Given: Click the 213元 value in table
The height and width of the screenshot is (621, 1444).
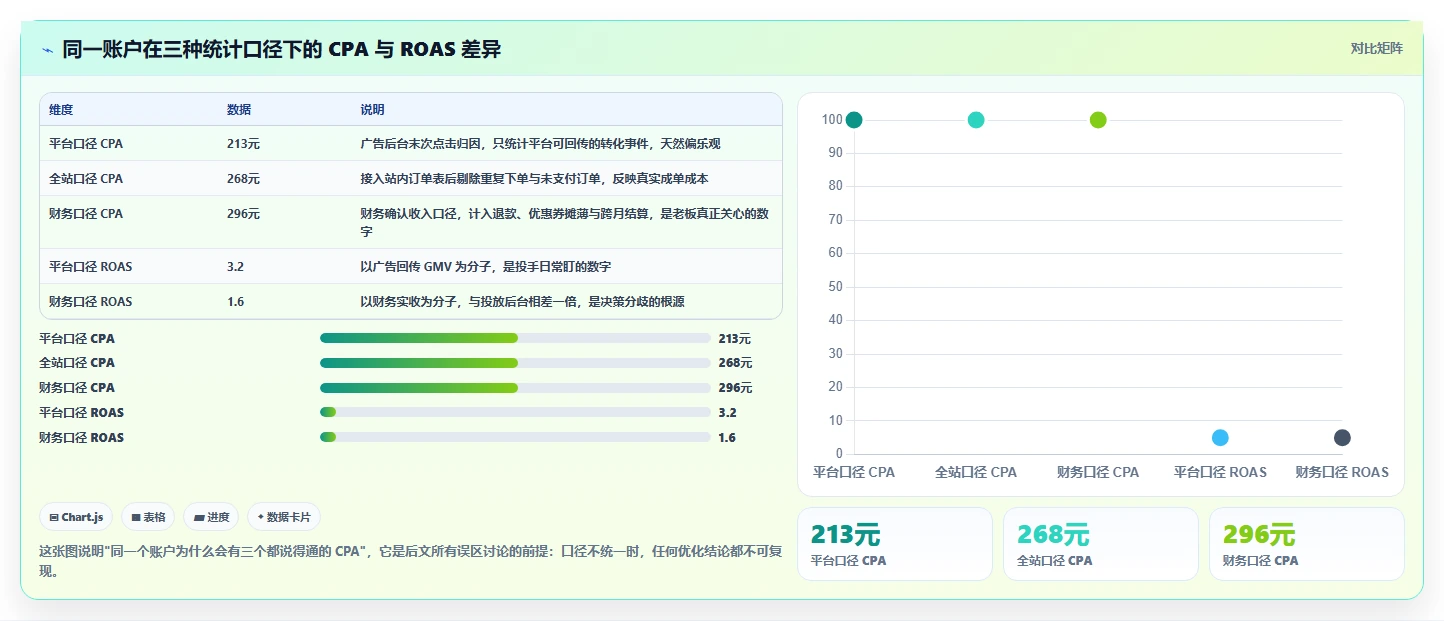Looking at the screenshot, I should pyautogui.click(x=243, y=144).
